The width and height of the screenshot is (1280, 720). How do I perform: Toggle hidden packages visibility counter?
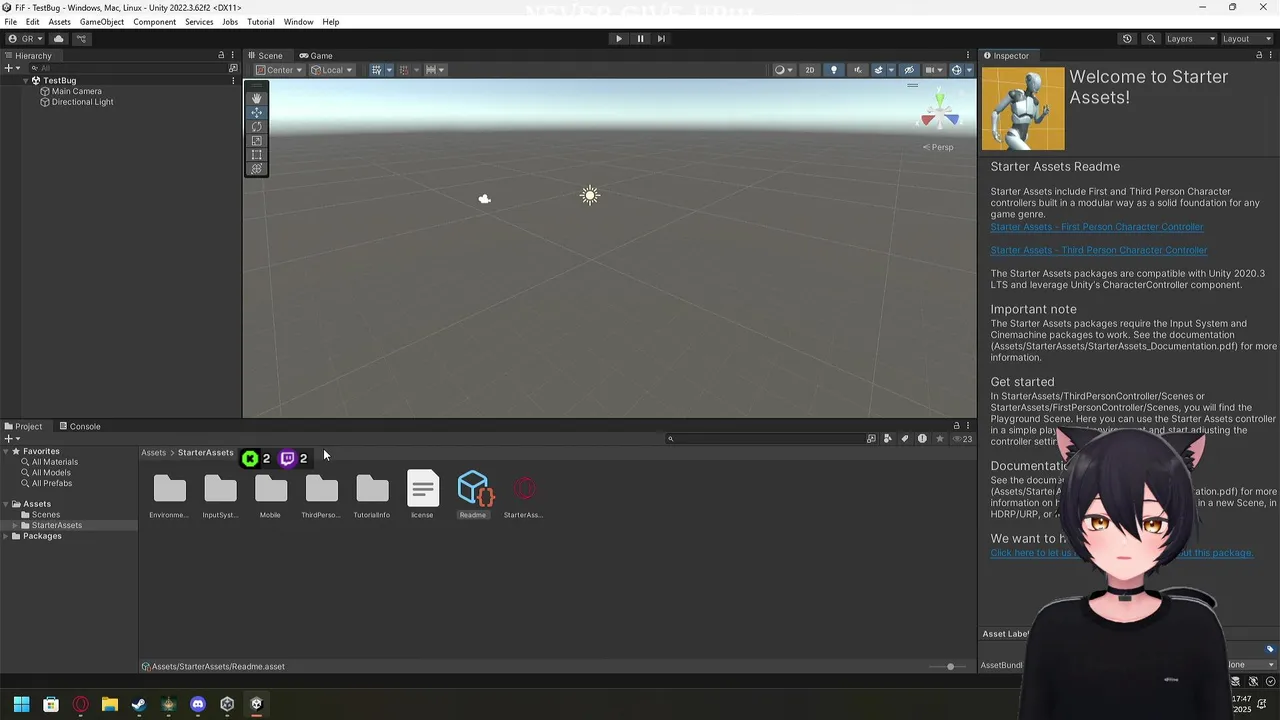point(962,438)
